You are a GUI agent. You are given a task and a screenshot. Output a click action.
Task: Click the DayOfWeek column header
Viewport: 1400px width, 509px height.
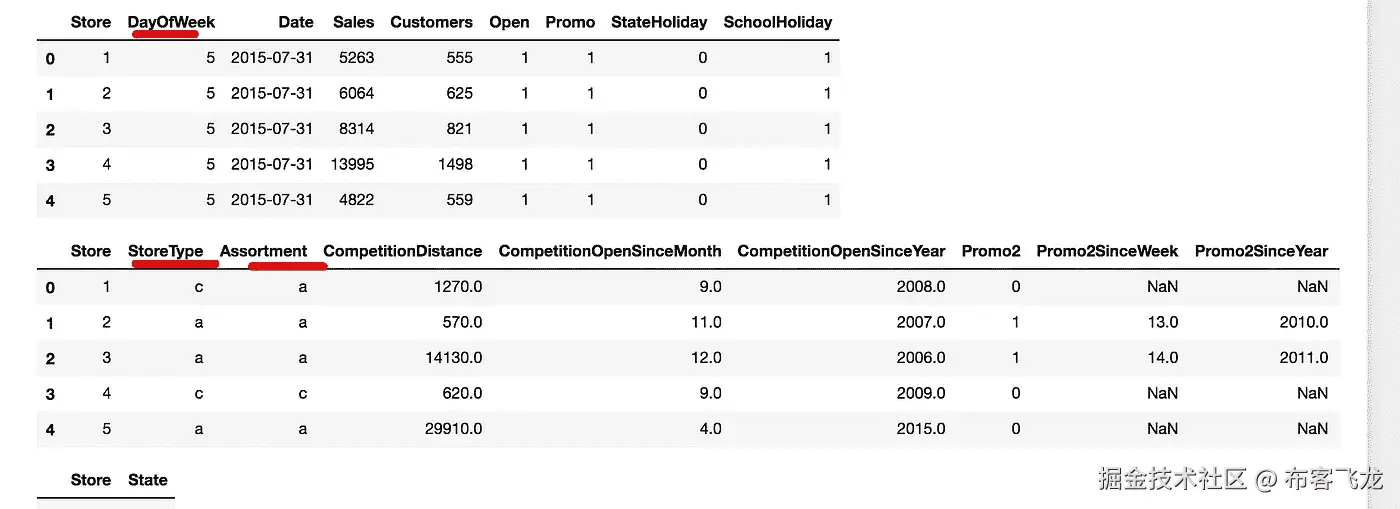click(171, 22)
